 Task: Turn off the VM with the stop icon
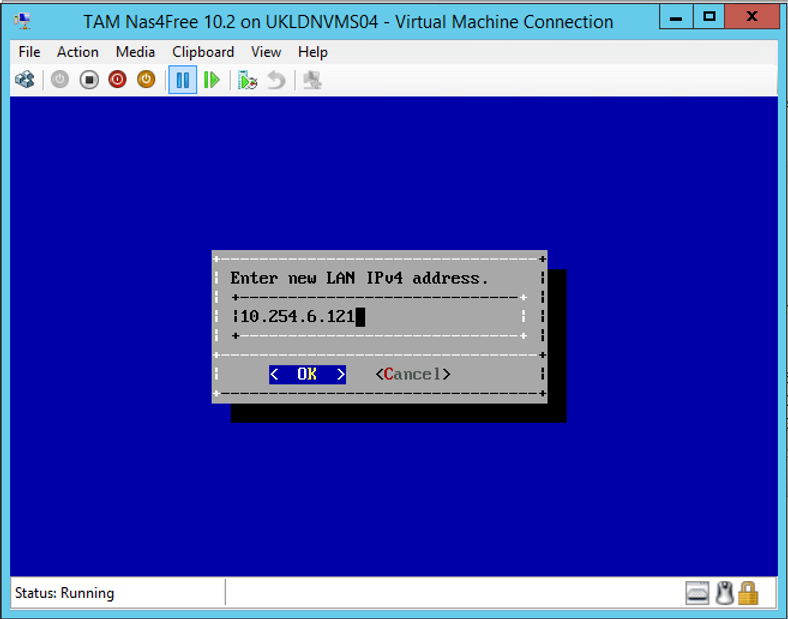(89, 79)
